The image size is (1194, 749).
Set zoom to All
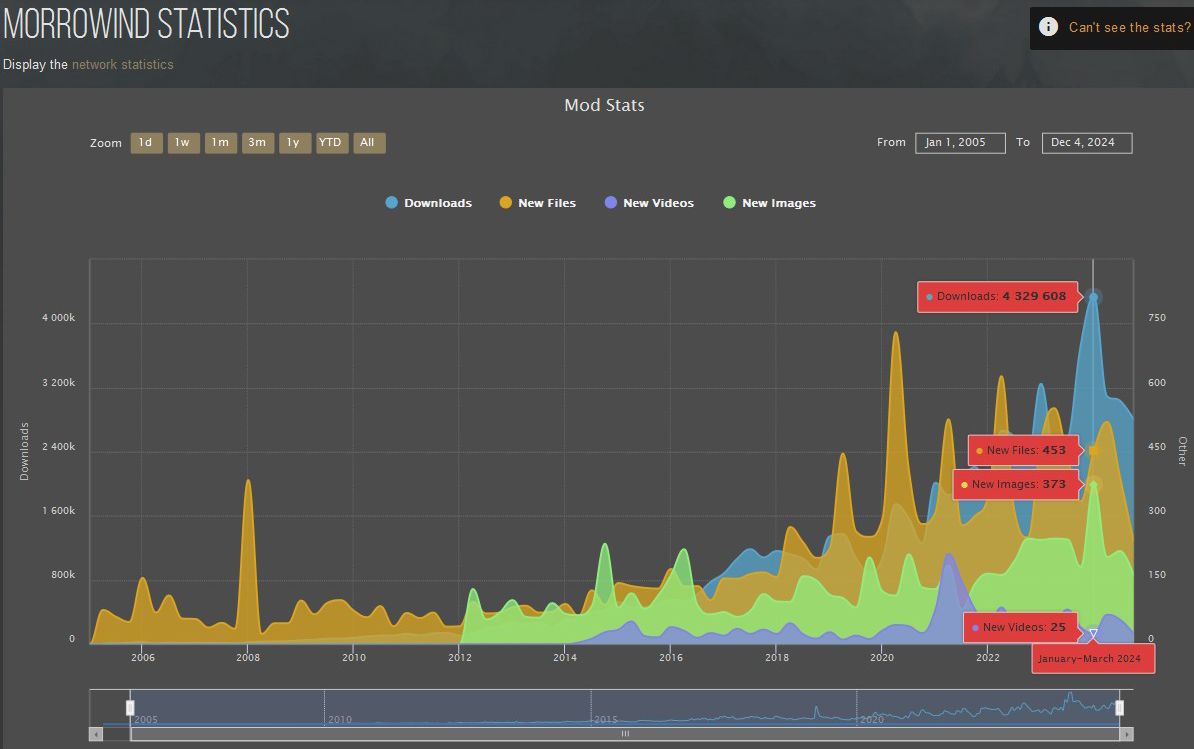point(369,143)
